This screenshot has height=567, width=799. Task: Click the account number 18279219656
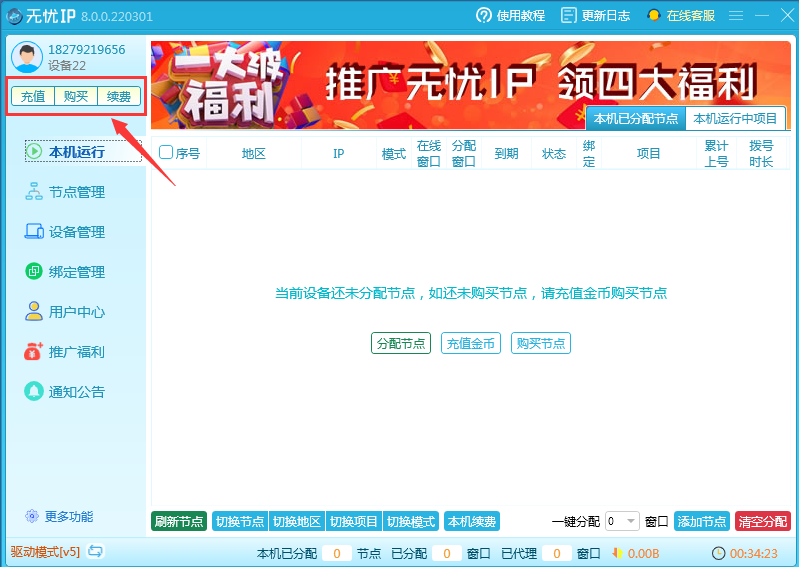pyautogui.click(x=87, y=49)
